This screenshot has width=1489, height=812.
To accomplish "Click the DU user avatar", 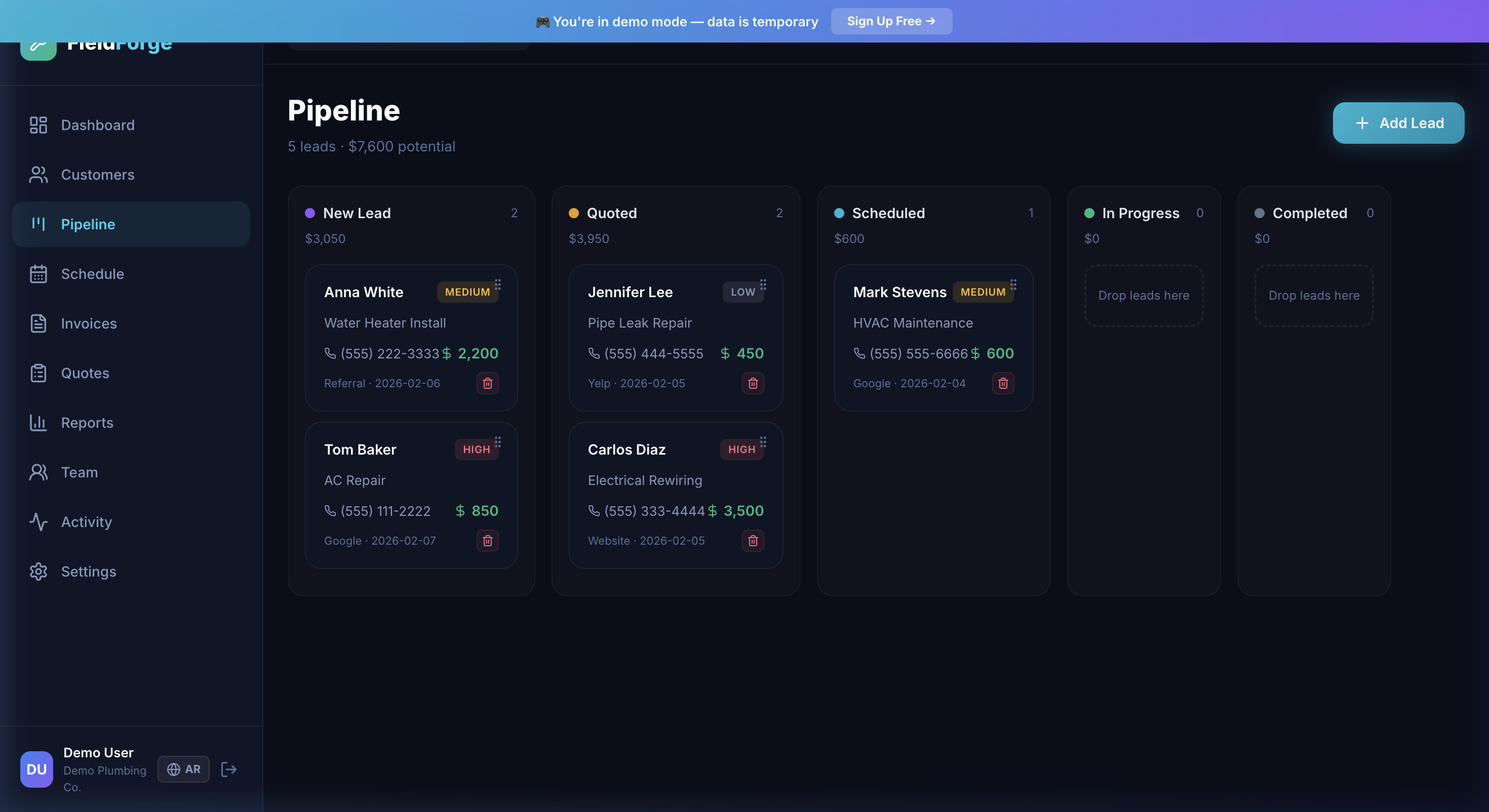I will 36,769.
